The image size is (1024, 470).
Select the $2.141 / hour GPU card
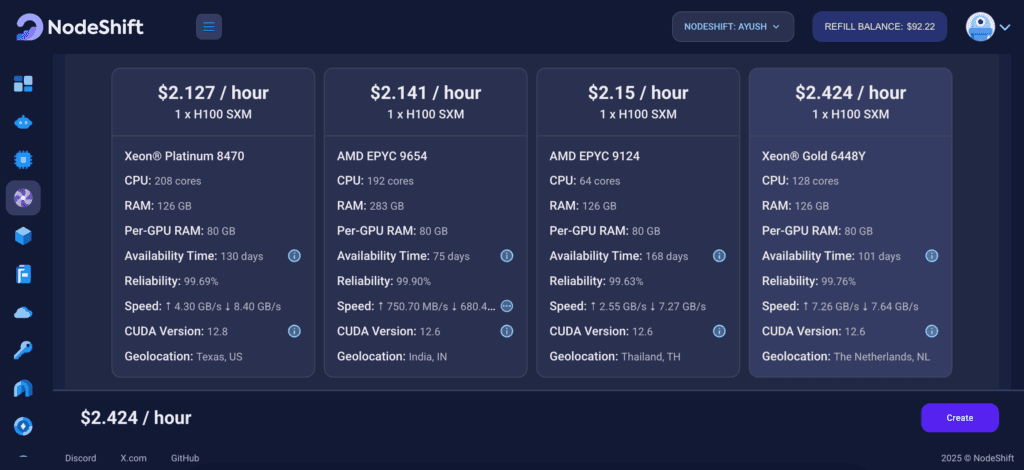[x=425, y=223]
